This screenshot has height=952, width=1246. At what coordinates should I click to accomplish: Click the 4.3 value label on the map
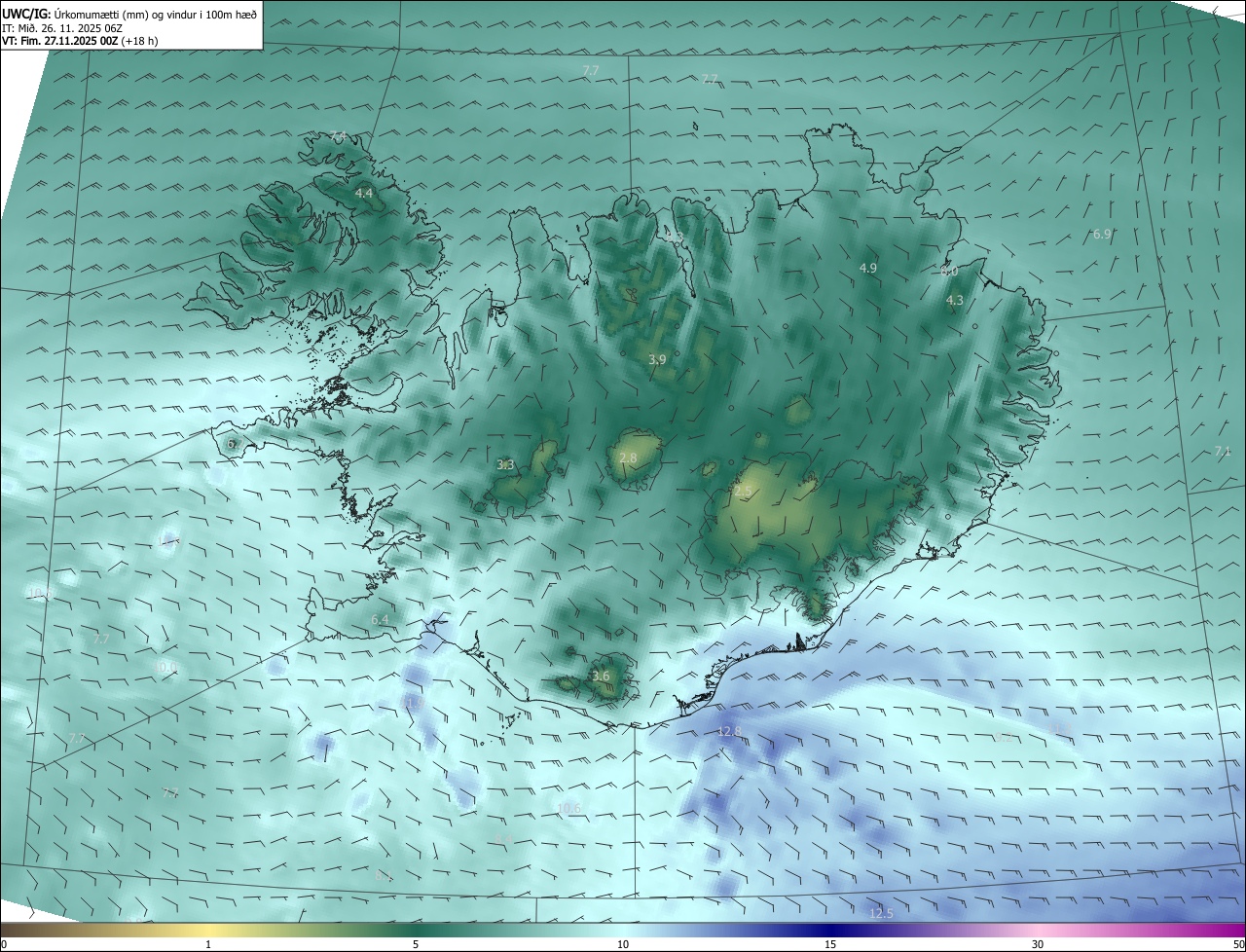tap(955, 301)
